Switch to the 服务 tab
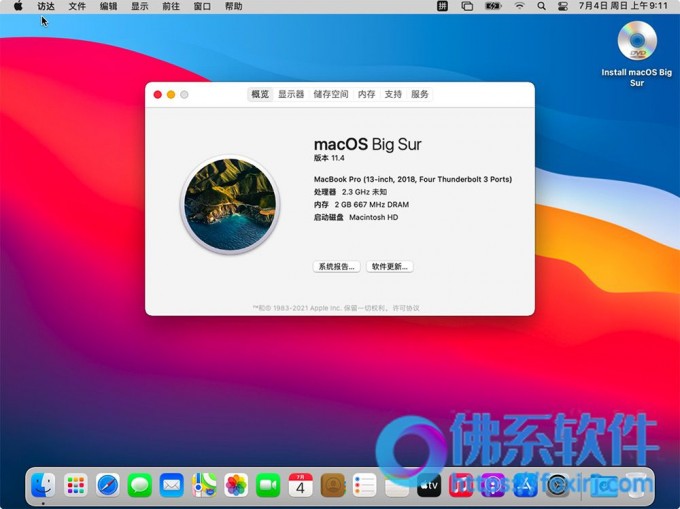 pos(420,94)
